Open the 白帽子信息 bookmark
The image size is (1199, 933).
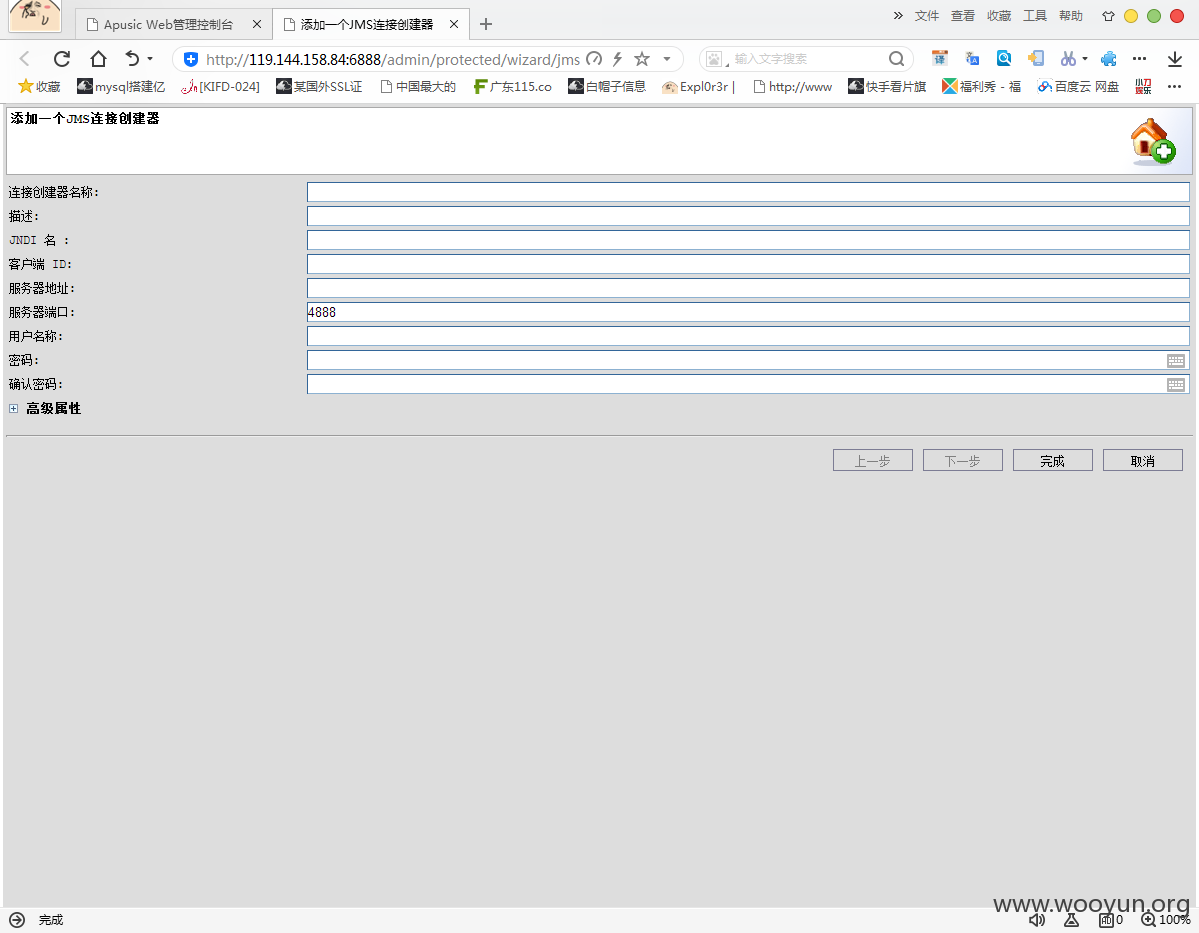[x=606, y=86]
